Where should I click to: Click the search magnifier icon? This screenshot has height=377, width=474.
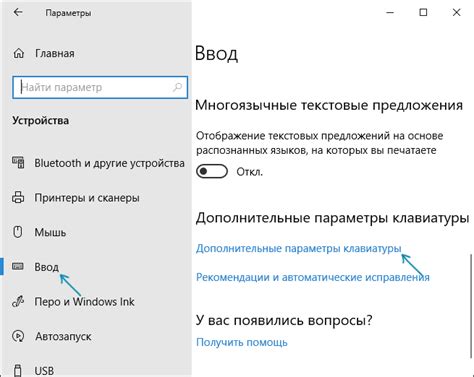coord(178,87)
